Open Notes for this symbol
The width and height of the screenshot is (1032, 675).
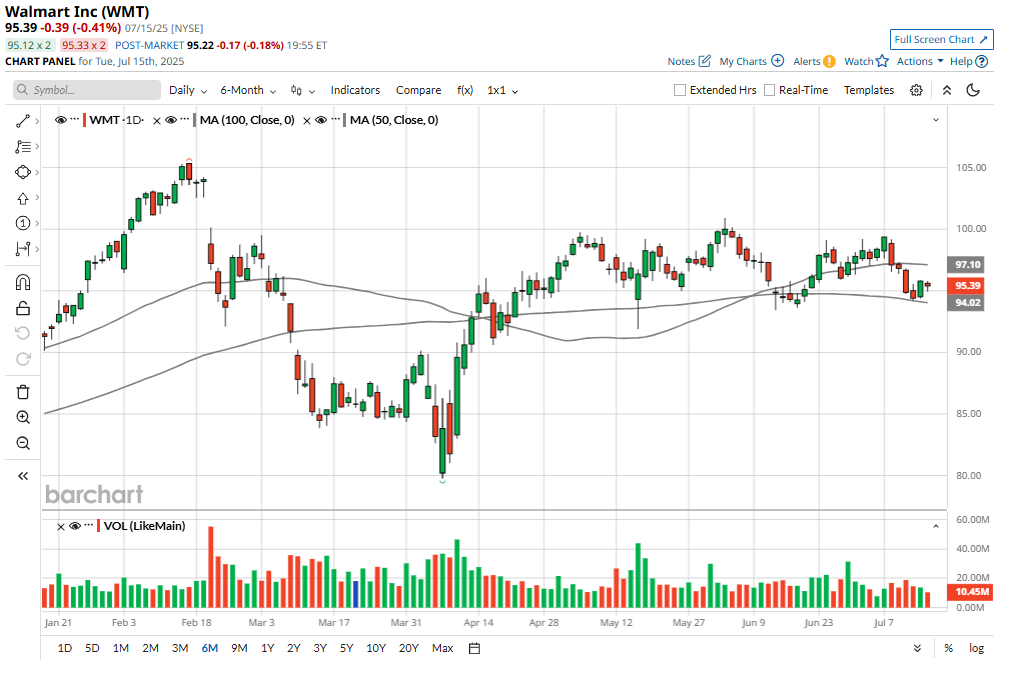tap(688, 61)
